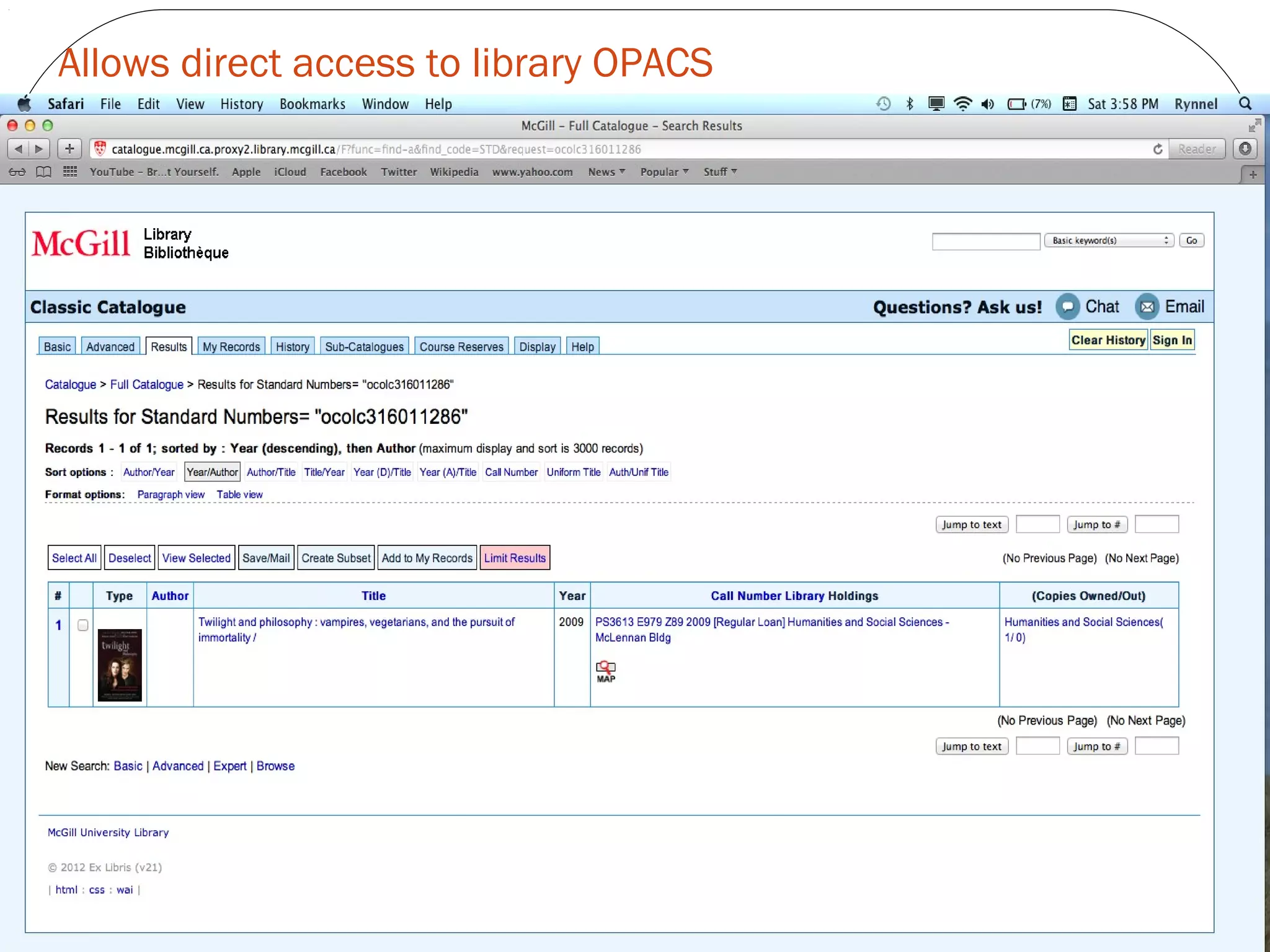Viewport: 1270px width, 952px height.
Task: Expand the Stuff bookmarks folder
Action: pos(720,172)
